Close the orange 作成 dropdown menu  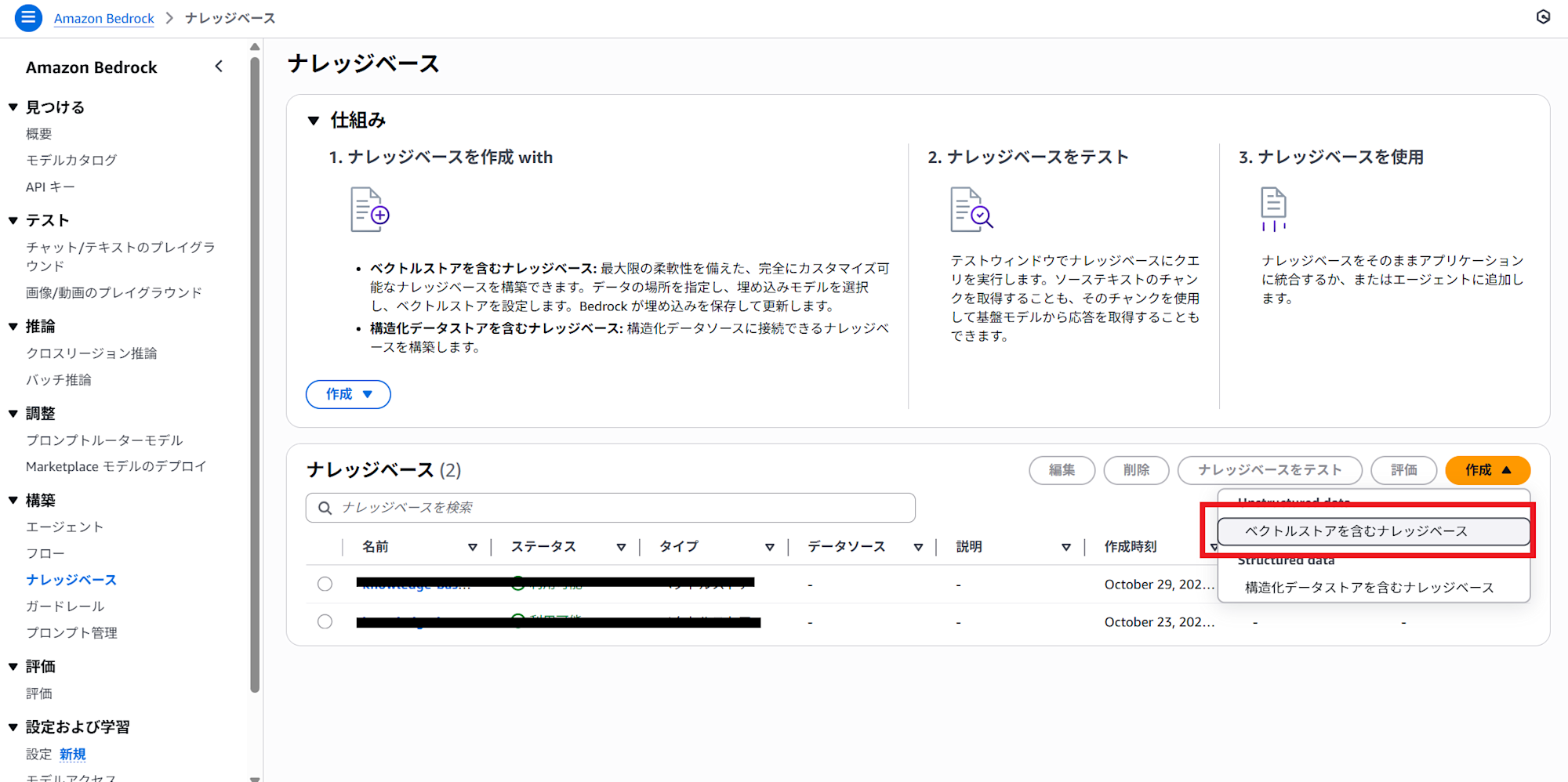(x=1487, y=470)
